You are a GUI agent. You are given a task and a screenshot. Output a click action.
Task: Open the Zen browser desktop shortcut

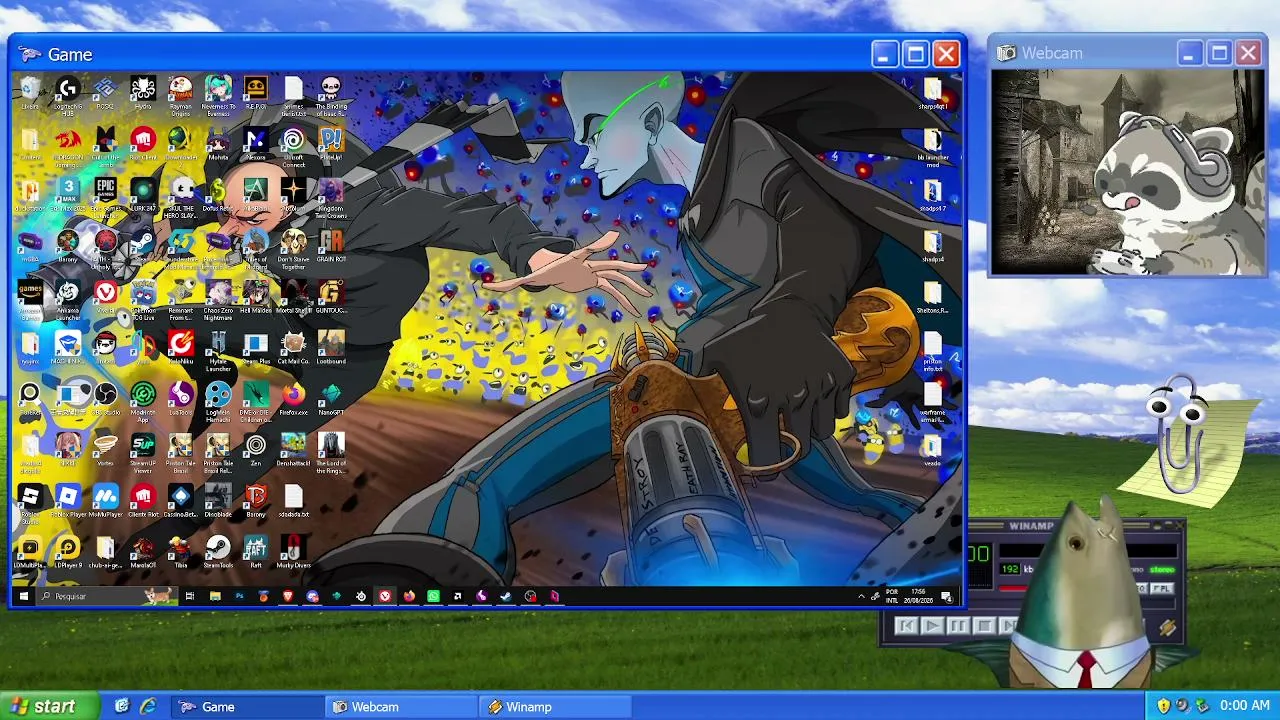256,451
